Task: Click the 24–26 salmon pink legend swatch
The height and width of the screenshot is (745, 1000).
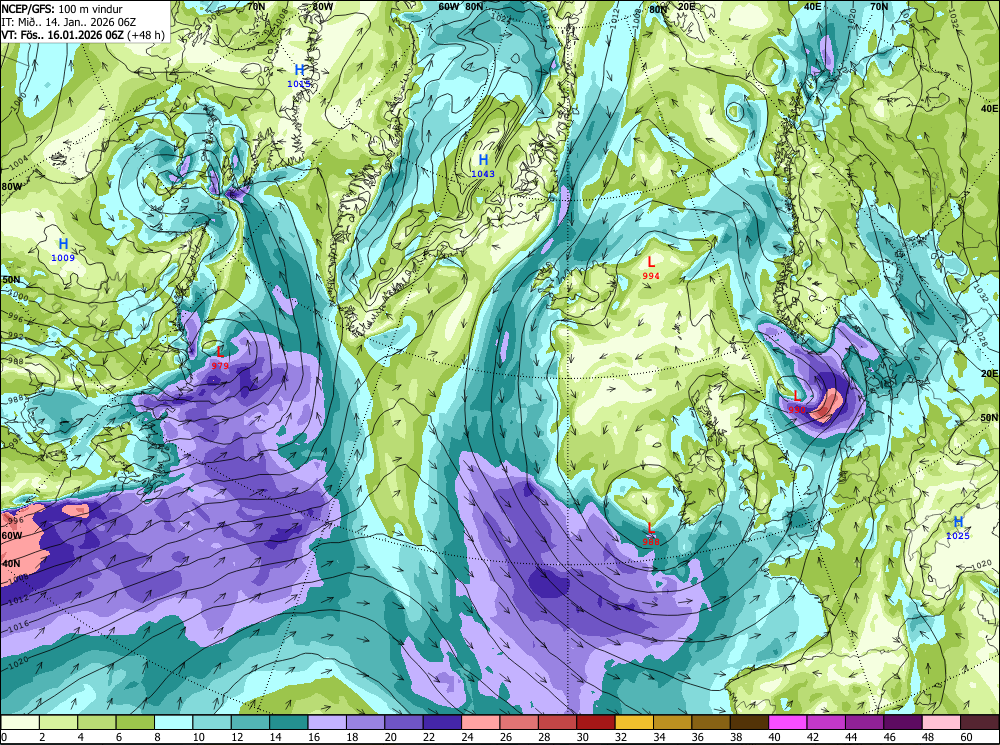Action: pos(480,722)
